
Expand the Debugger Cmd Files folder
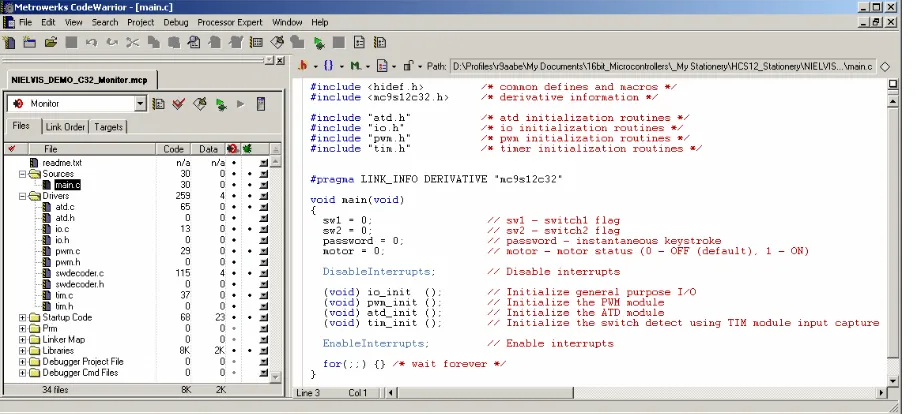click(22, 373)
